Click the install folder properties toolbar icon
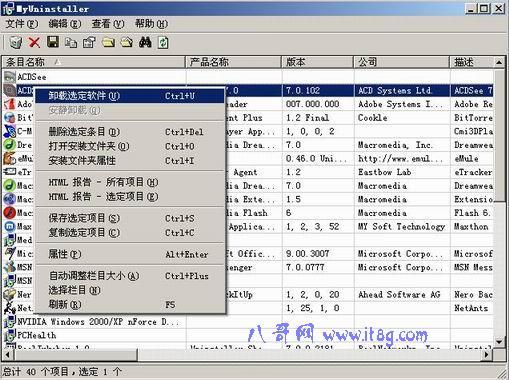The image size is (509, 380). [127, 42]
